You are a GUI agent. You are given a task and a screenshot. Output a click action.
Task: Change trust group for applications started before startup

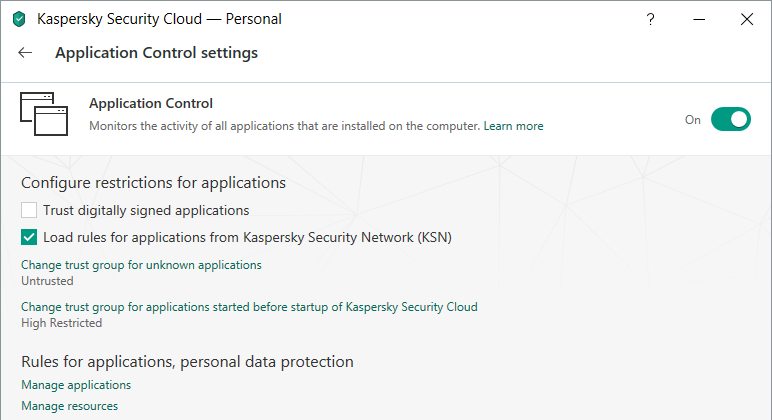[x=249, y=307]
